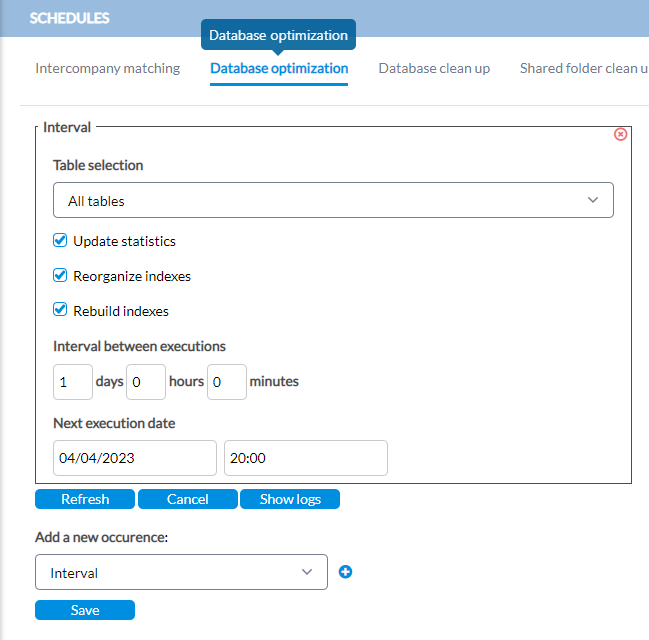The width and height of the screenshot is (649, 640).
Task: Edit the next execution date 04/04/2023 field
Action: pyautogui.click(x=135, y=458)
